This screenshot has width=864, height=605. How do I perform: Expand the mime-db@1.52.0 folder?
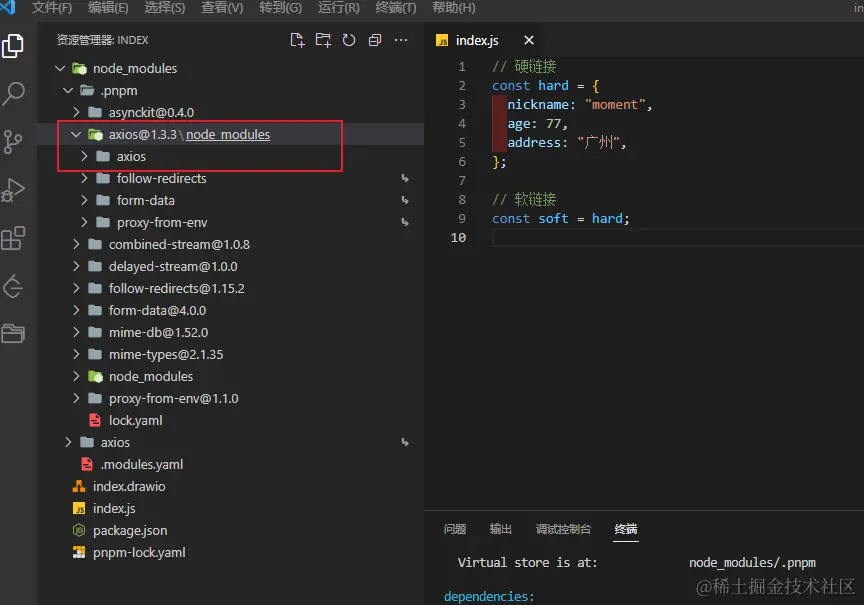76,332
